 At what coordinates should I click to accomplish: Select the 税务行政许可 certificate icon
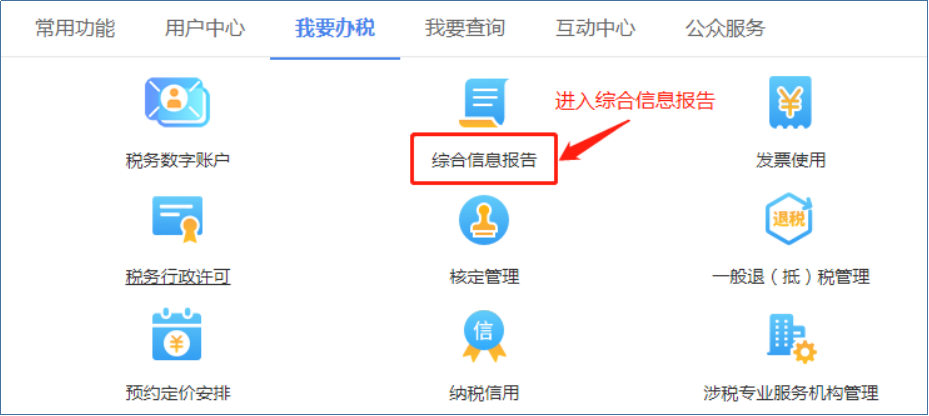[177, 219]
